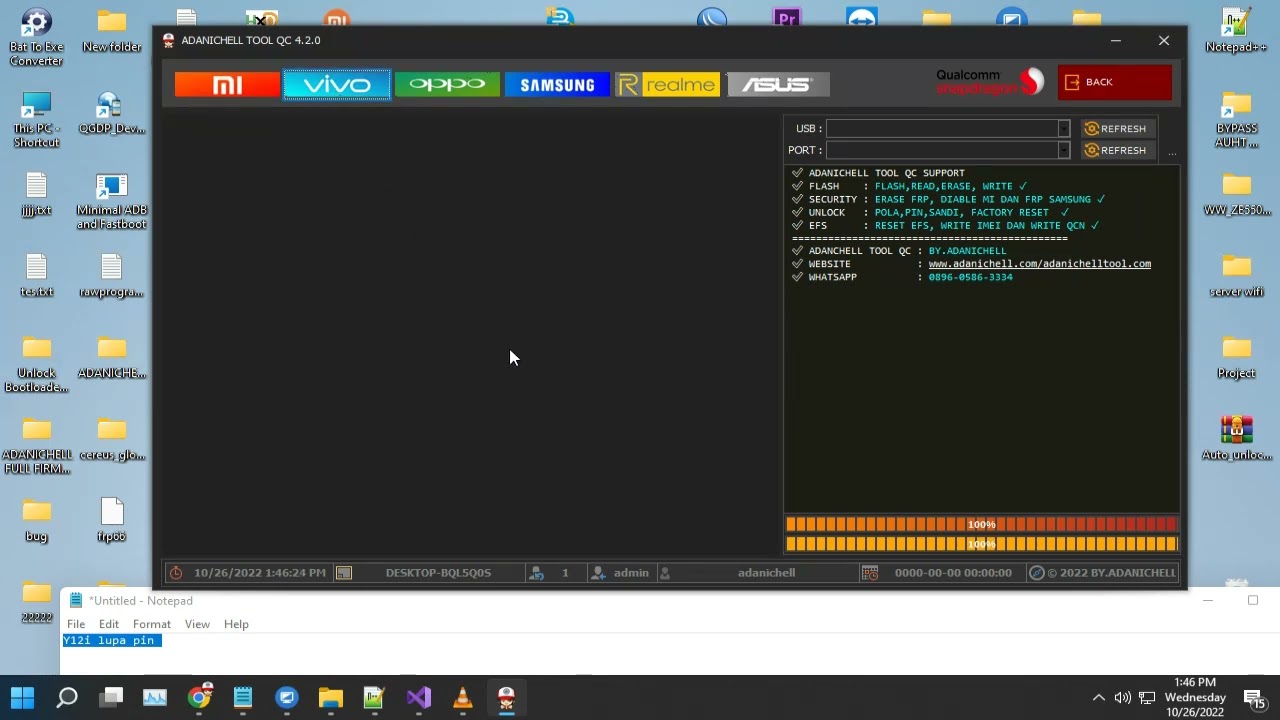Select the tes.txt desktop file
The width and height of the screenshot is (1280, 720).
click(x=36, y=276)
